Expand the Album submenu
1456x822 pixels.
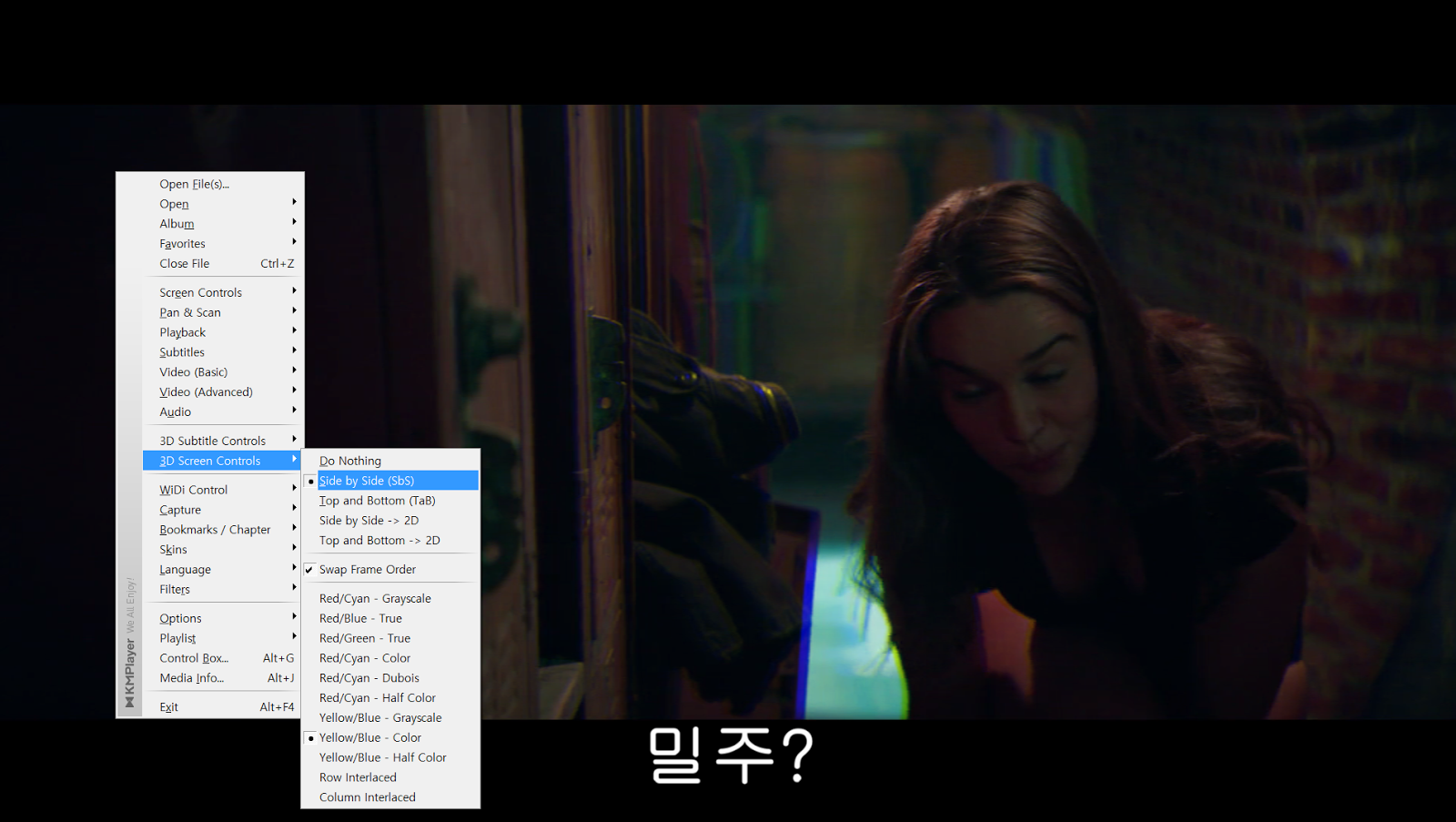pos(221,224)
